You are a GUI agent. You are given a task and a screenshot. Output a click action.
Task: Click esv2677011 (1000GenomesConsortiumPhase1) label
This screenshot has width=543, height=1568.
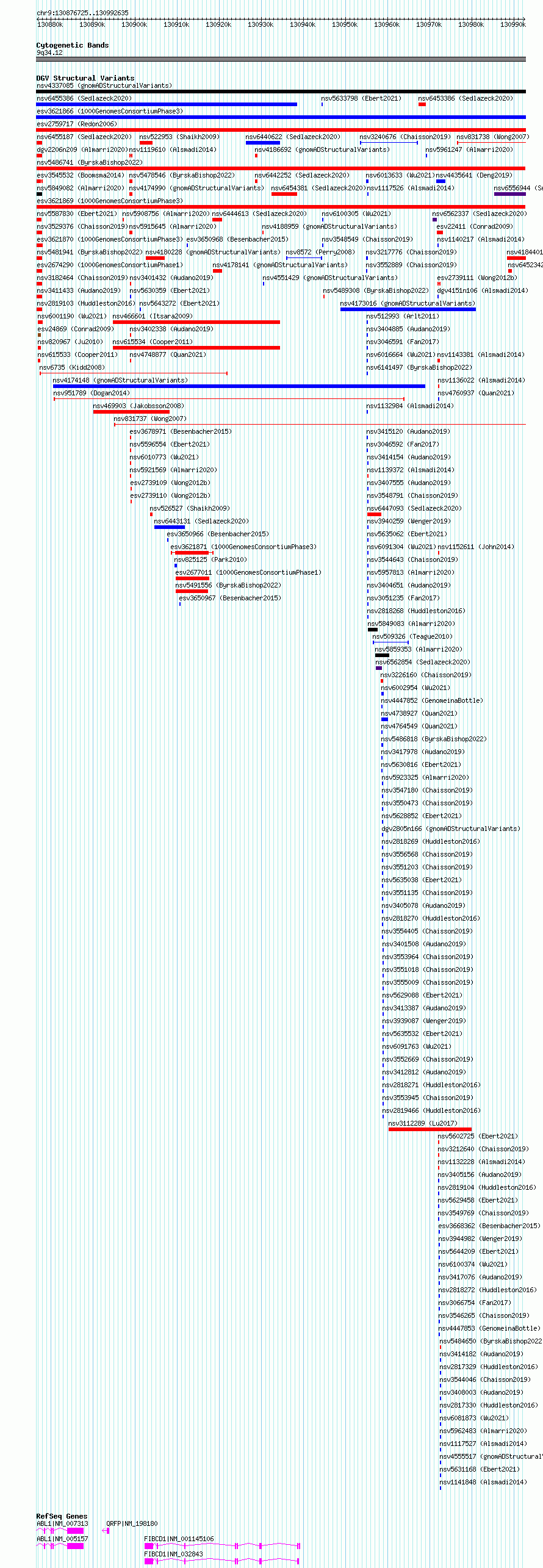[248, 572]
